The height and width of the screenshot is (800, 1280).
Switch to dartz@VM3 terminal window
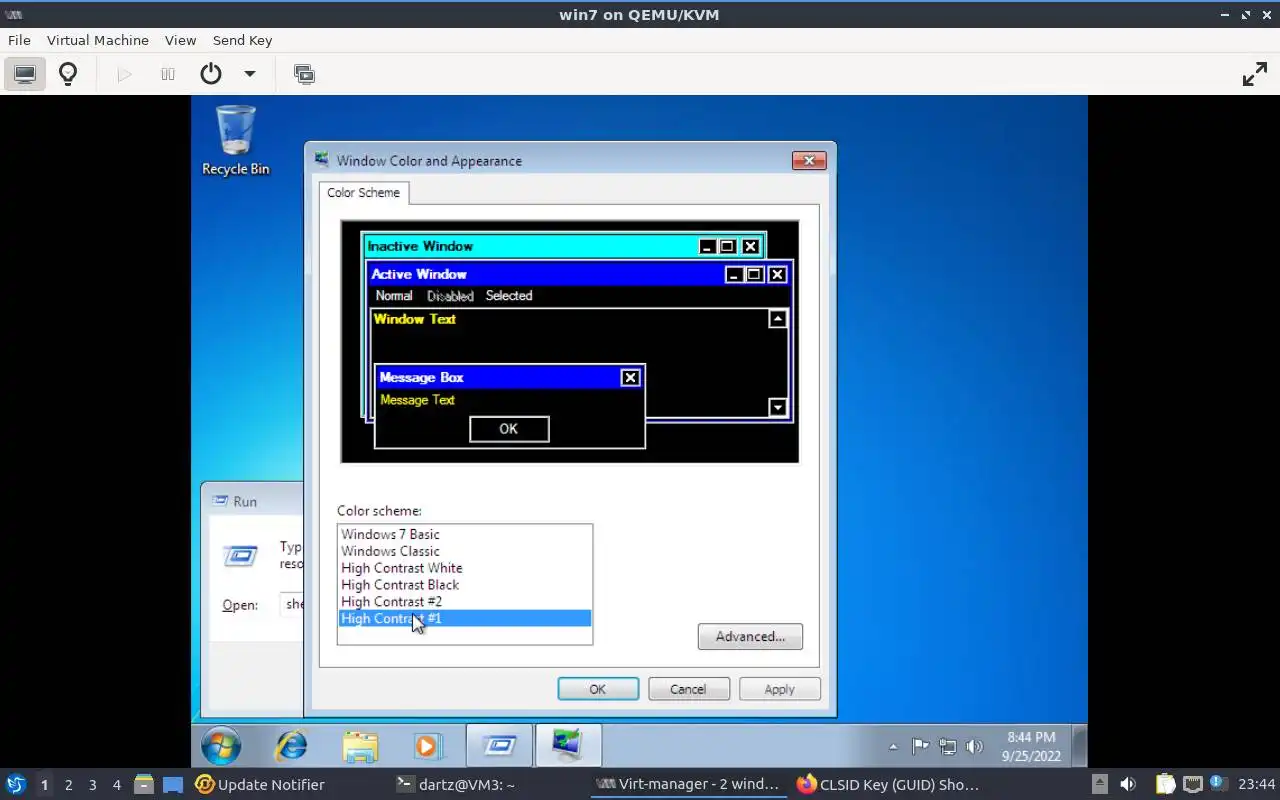click(455, 785)
